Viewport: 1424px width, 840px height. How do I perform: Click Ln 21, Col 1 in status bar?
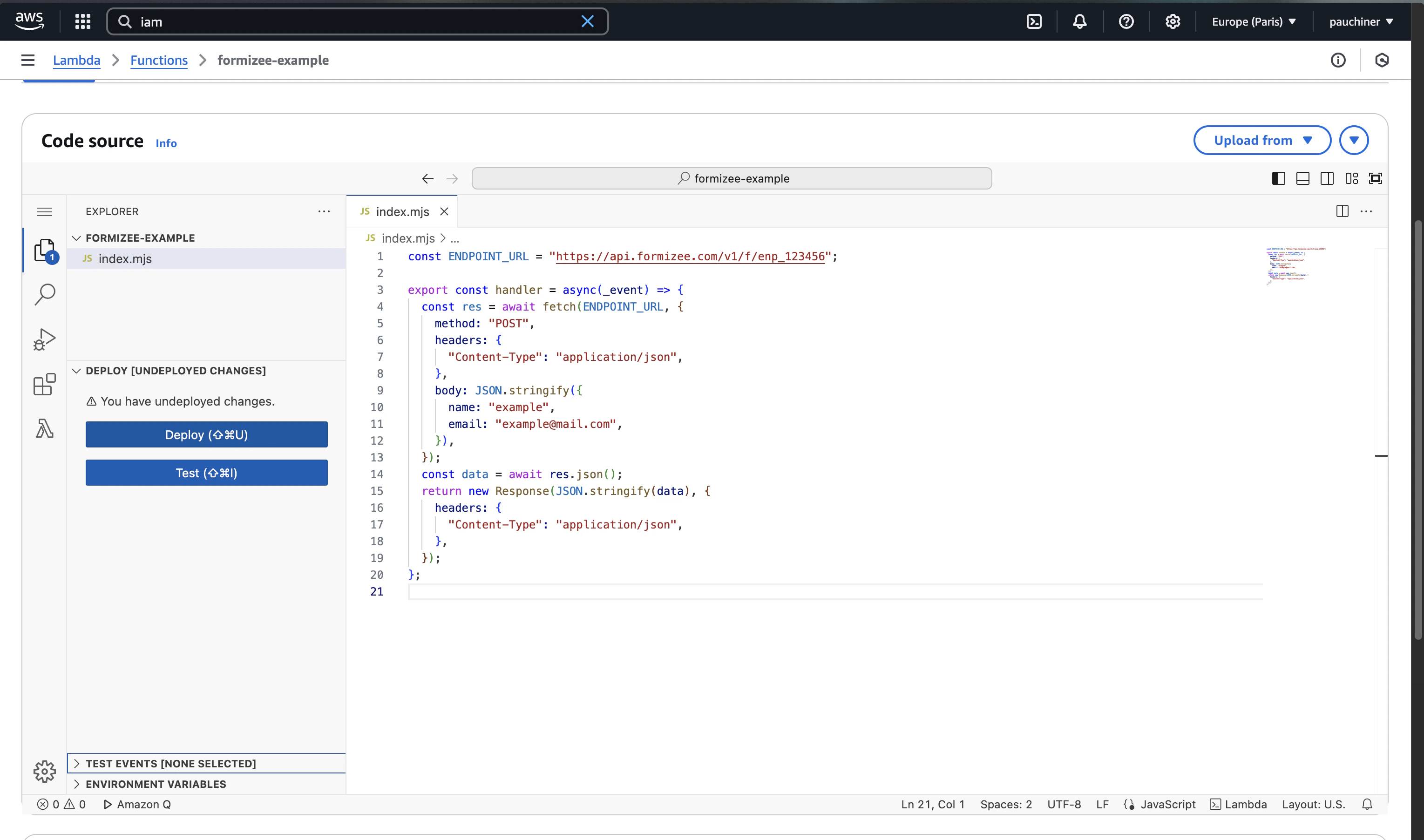(933, 804)
